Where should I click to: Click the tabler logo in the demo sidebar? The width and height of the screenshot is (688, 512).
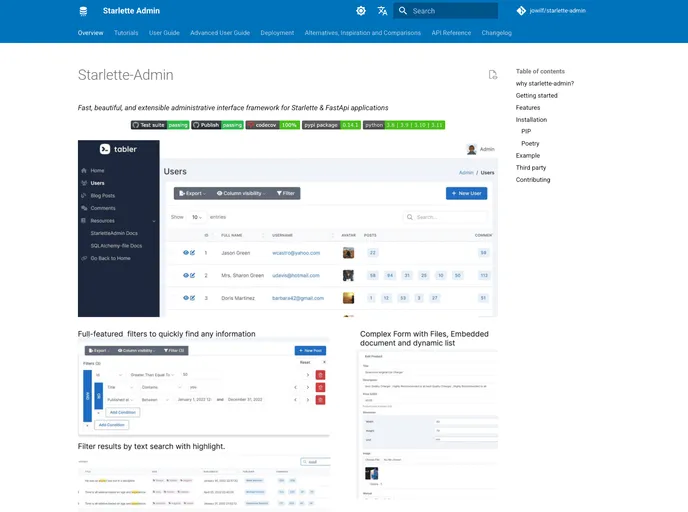(118, 149)
